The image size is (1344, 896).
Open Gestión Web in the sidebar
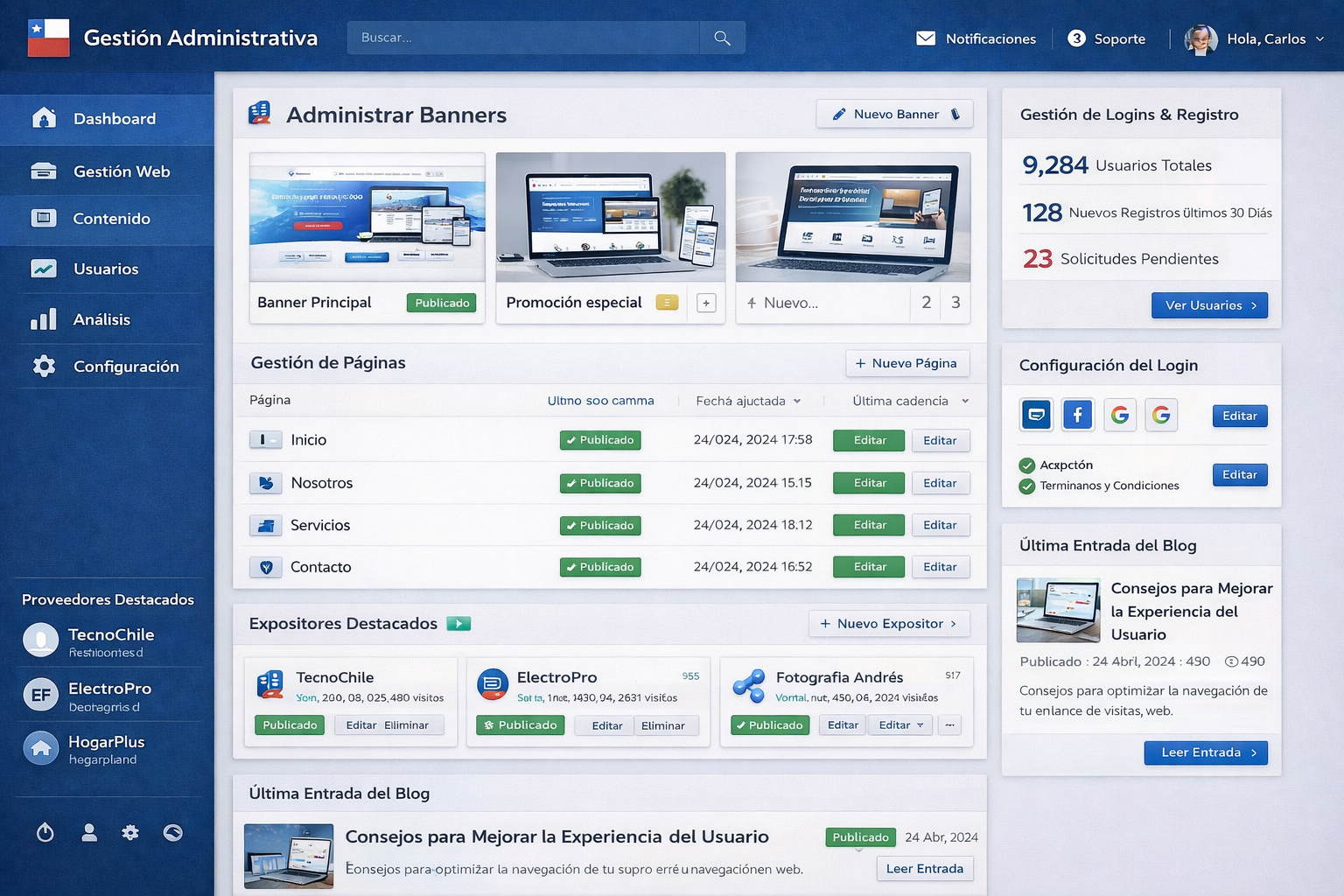(107, 171)
